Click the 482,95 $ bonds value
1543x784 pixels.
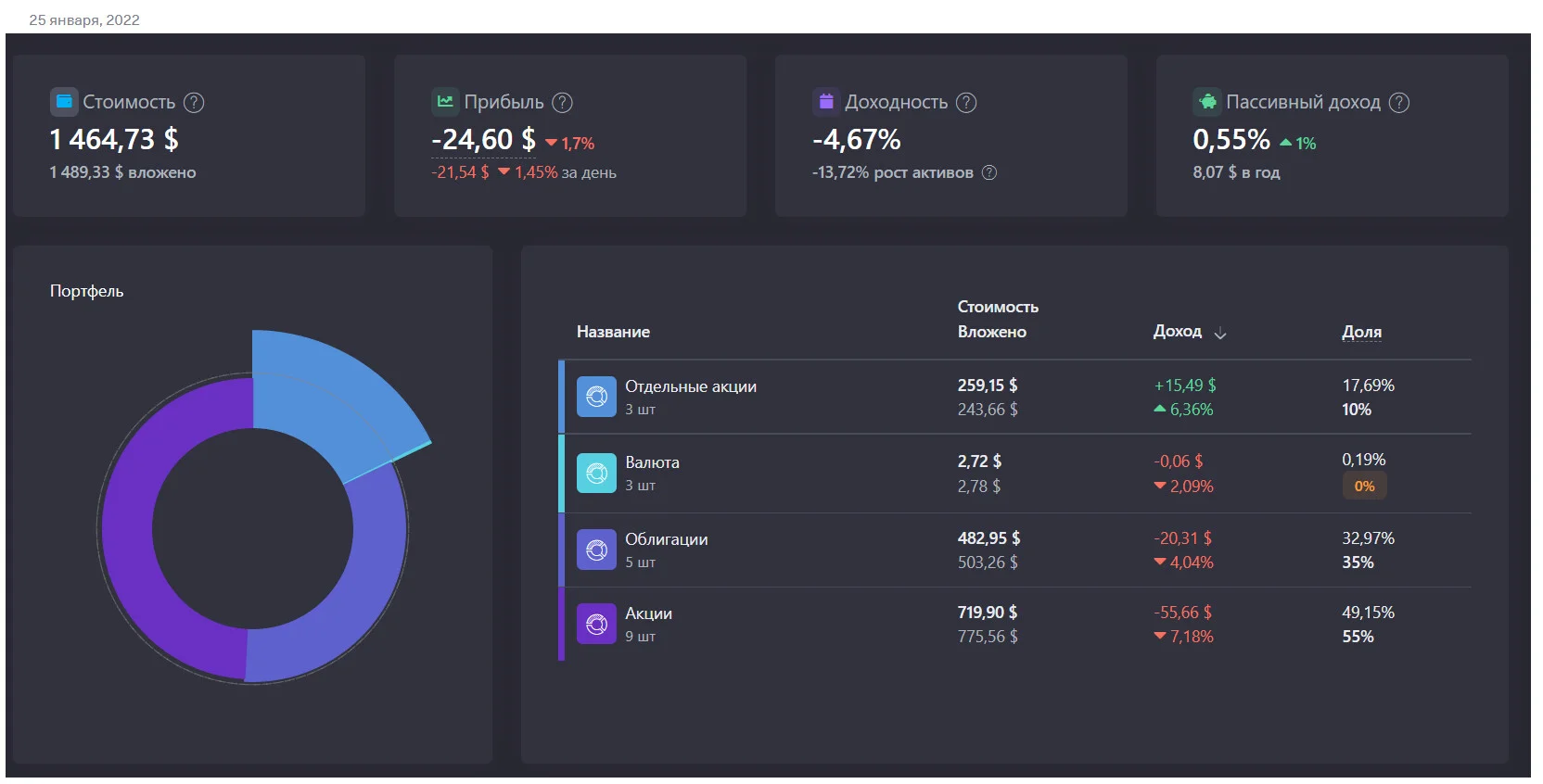pos(988,537)
